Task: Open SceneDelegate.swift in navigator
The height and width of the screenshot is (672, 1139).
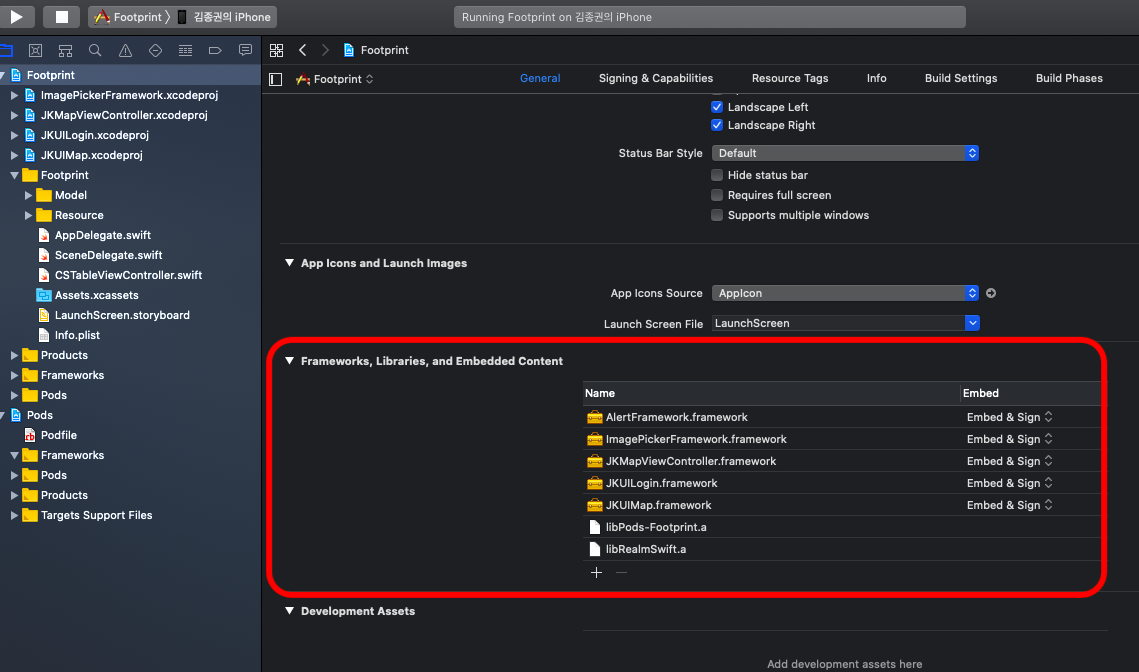Action: coord(108,255)
